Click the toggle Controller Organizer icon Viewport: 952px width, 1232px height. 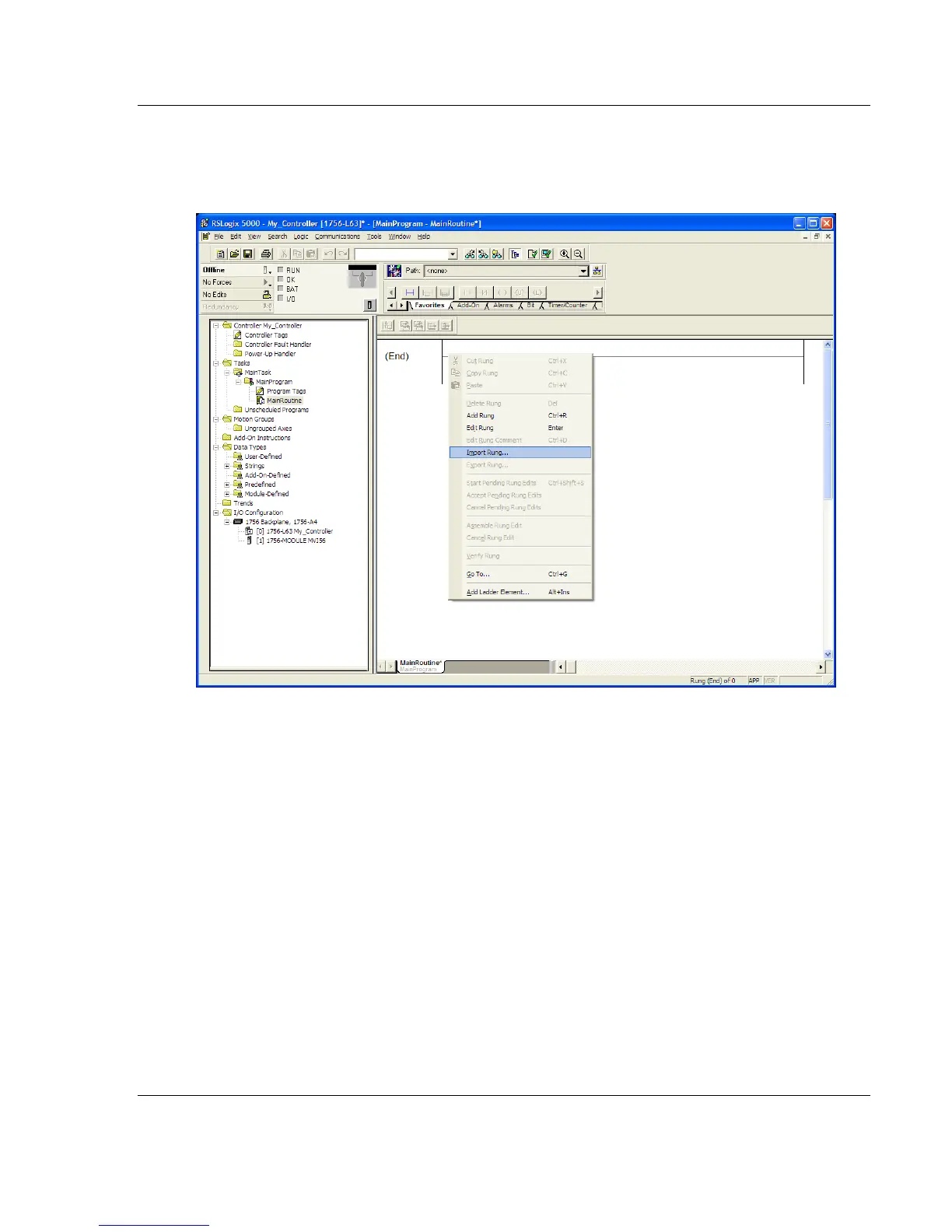515,254
